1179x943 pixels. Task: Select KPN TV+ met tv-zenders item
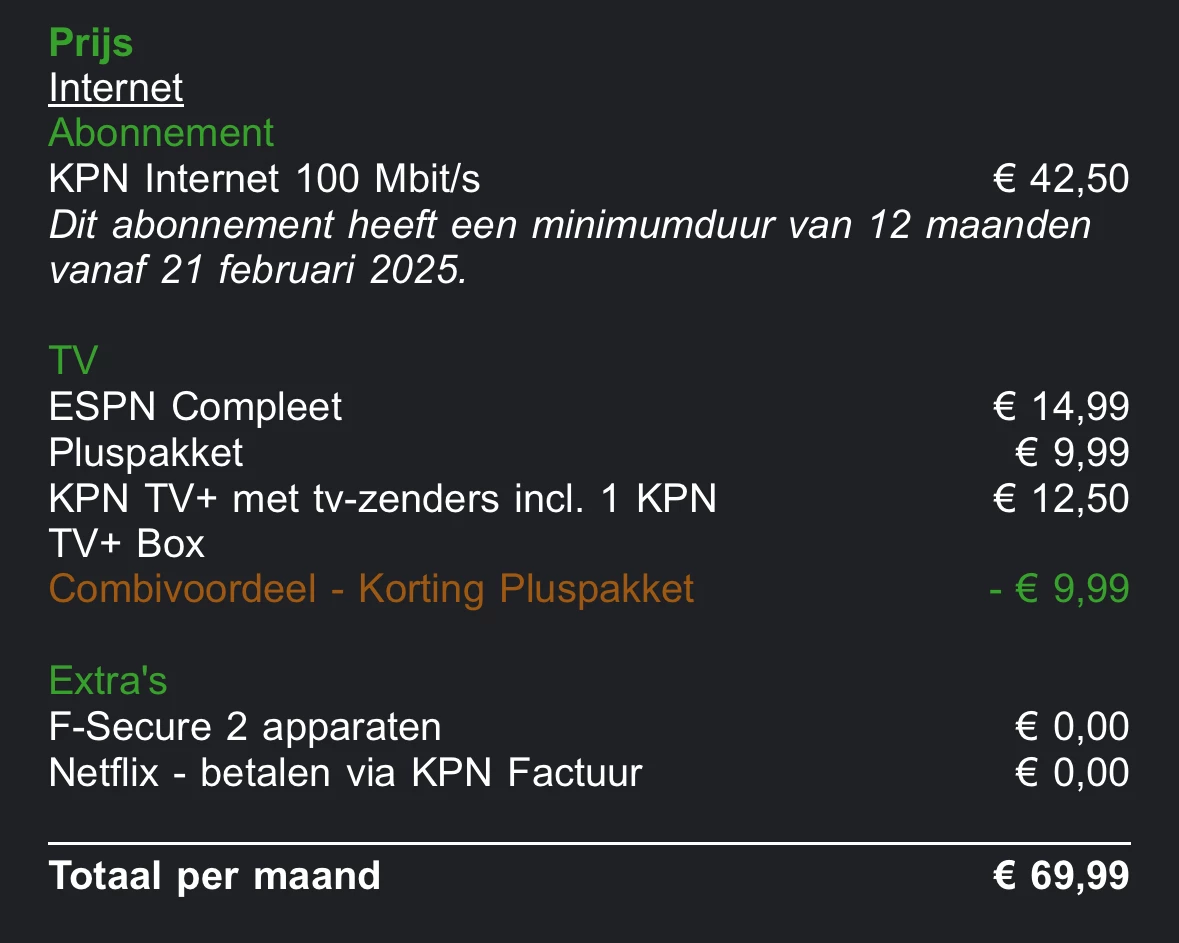(x=382, y=498)
